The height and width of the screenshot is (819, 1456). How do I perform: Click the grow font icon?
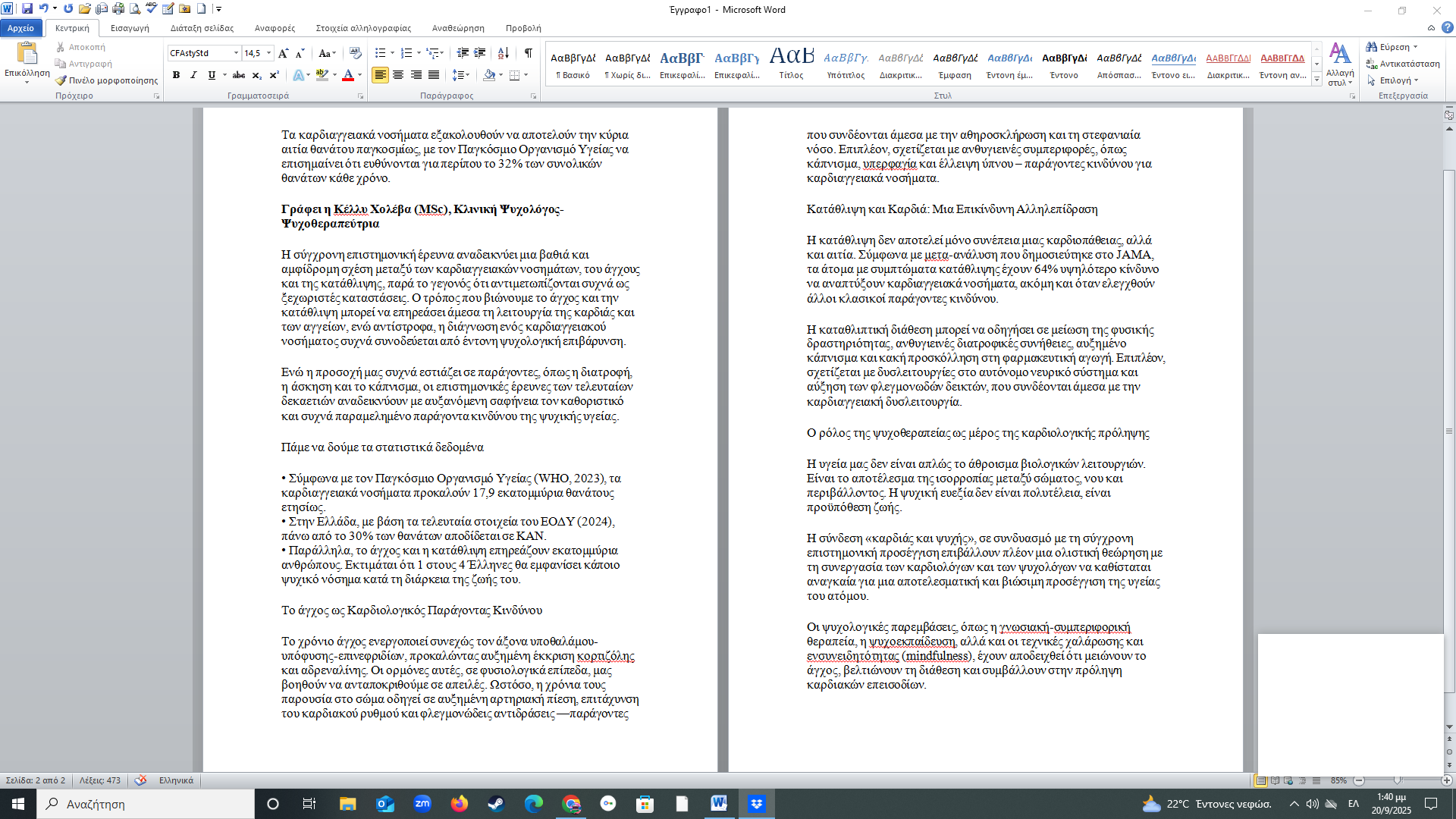tap(283, 53)
